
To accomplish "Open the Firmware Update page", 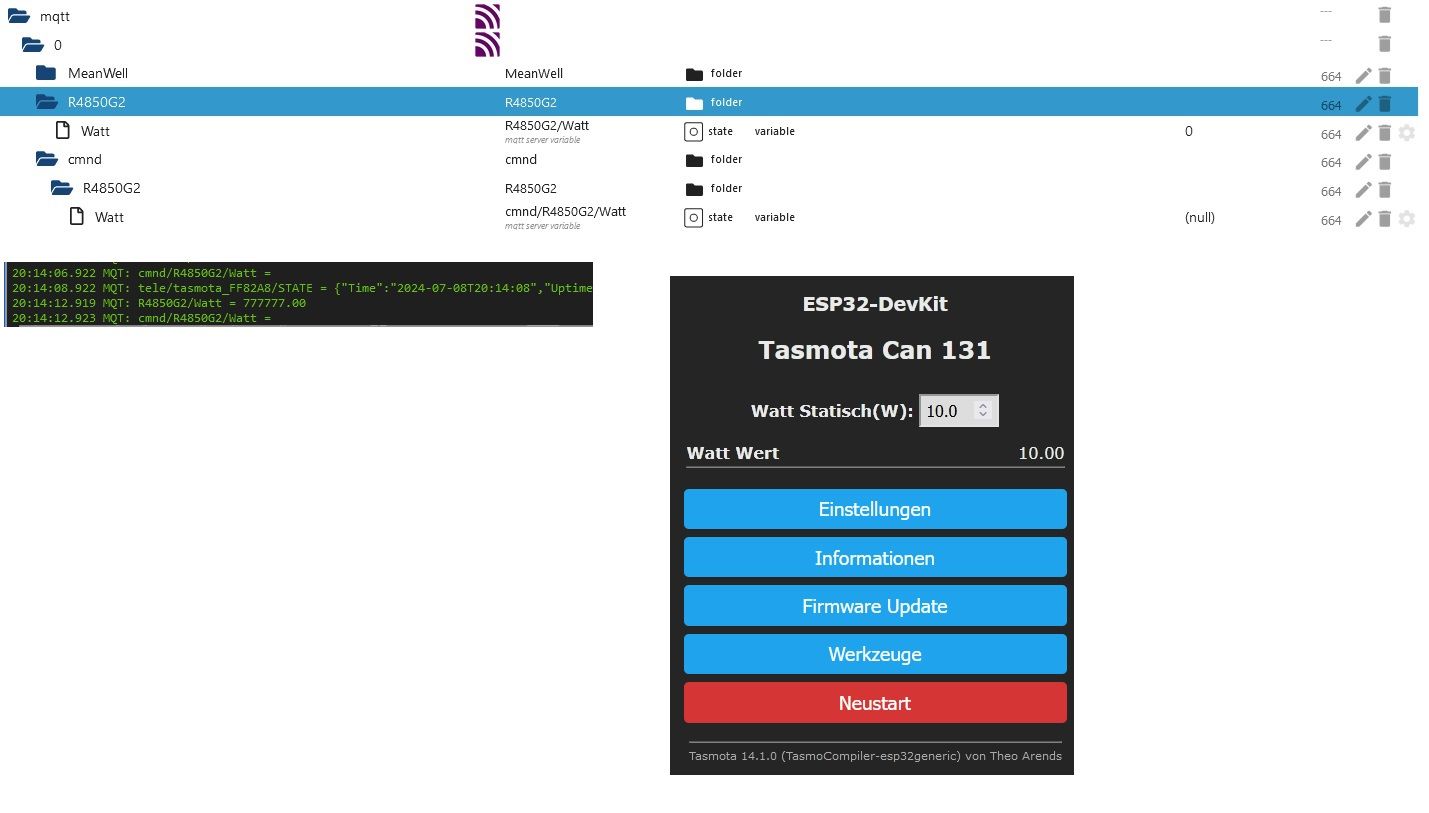I will (x=875, y=606).
